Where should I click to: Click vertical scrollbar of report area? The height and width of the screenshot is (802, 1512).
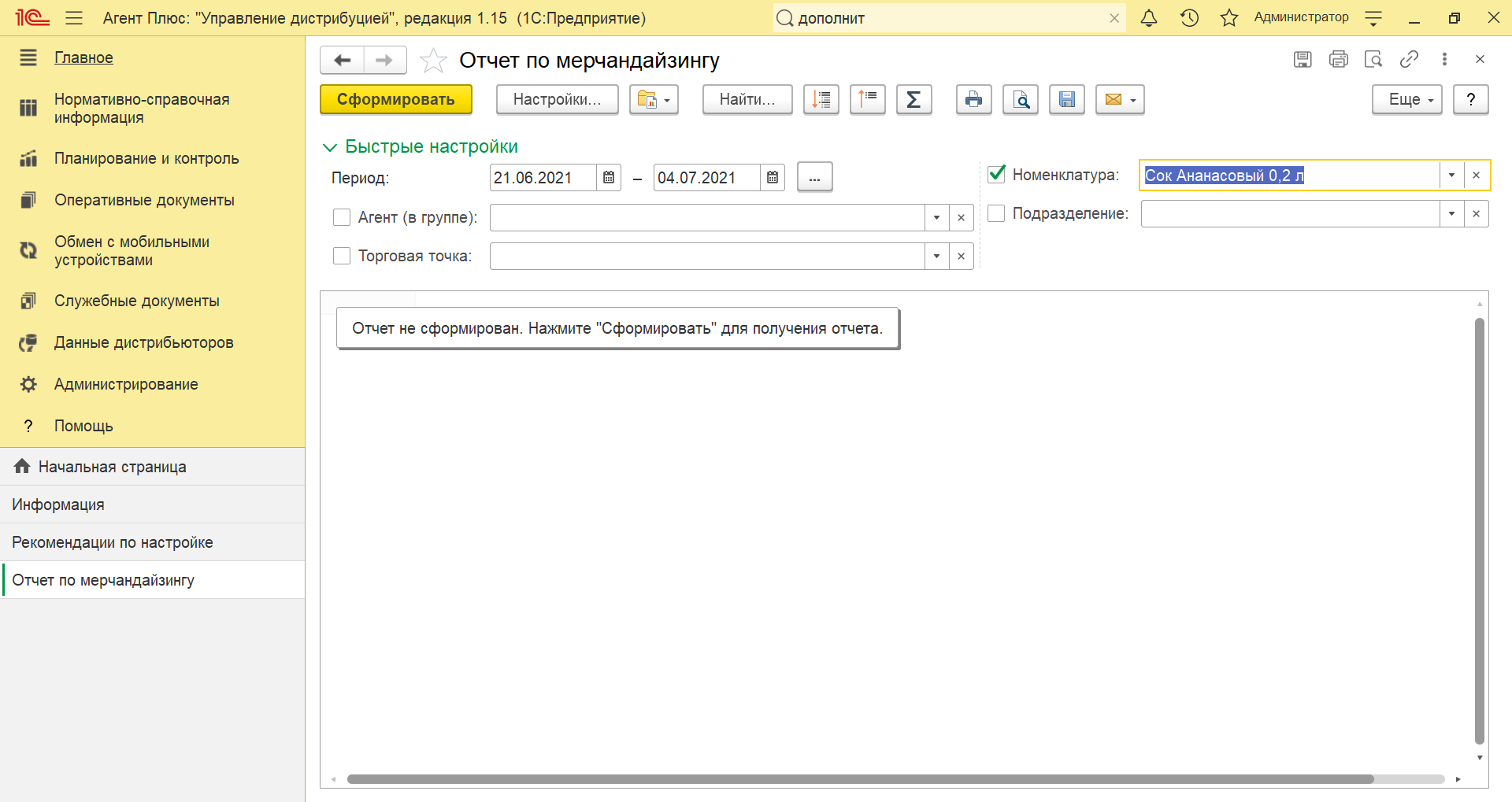point(1480,530)
